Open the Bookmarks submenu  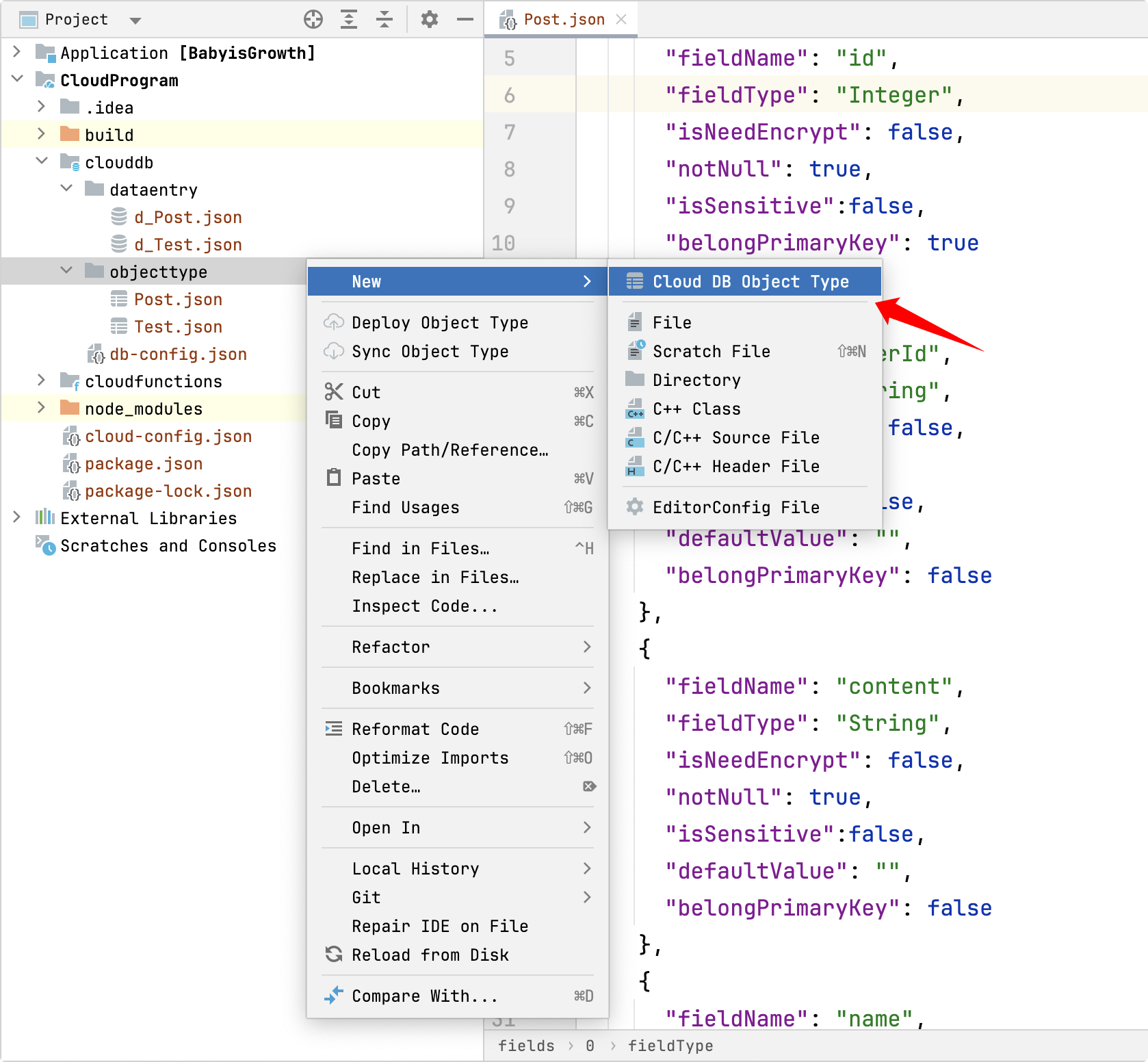[x=457, y=688]
